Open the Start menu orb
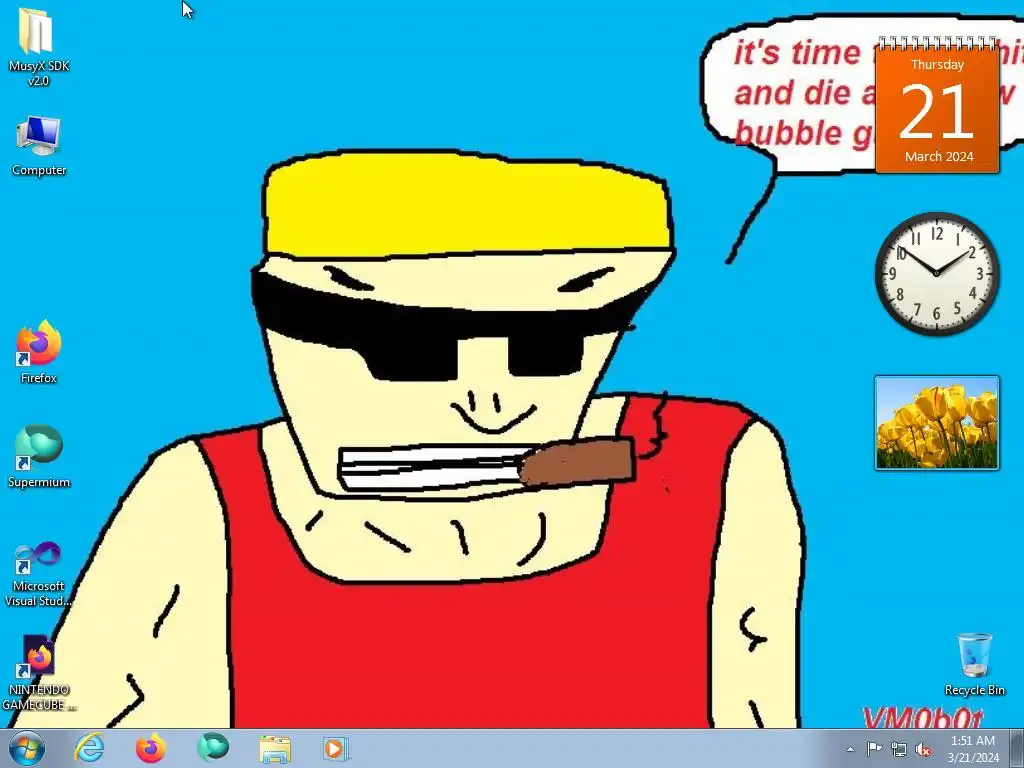The height and width of the screenshot is (768, 1024). pos(27,748)
